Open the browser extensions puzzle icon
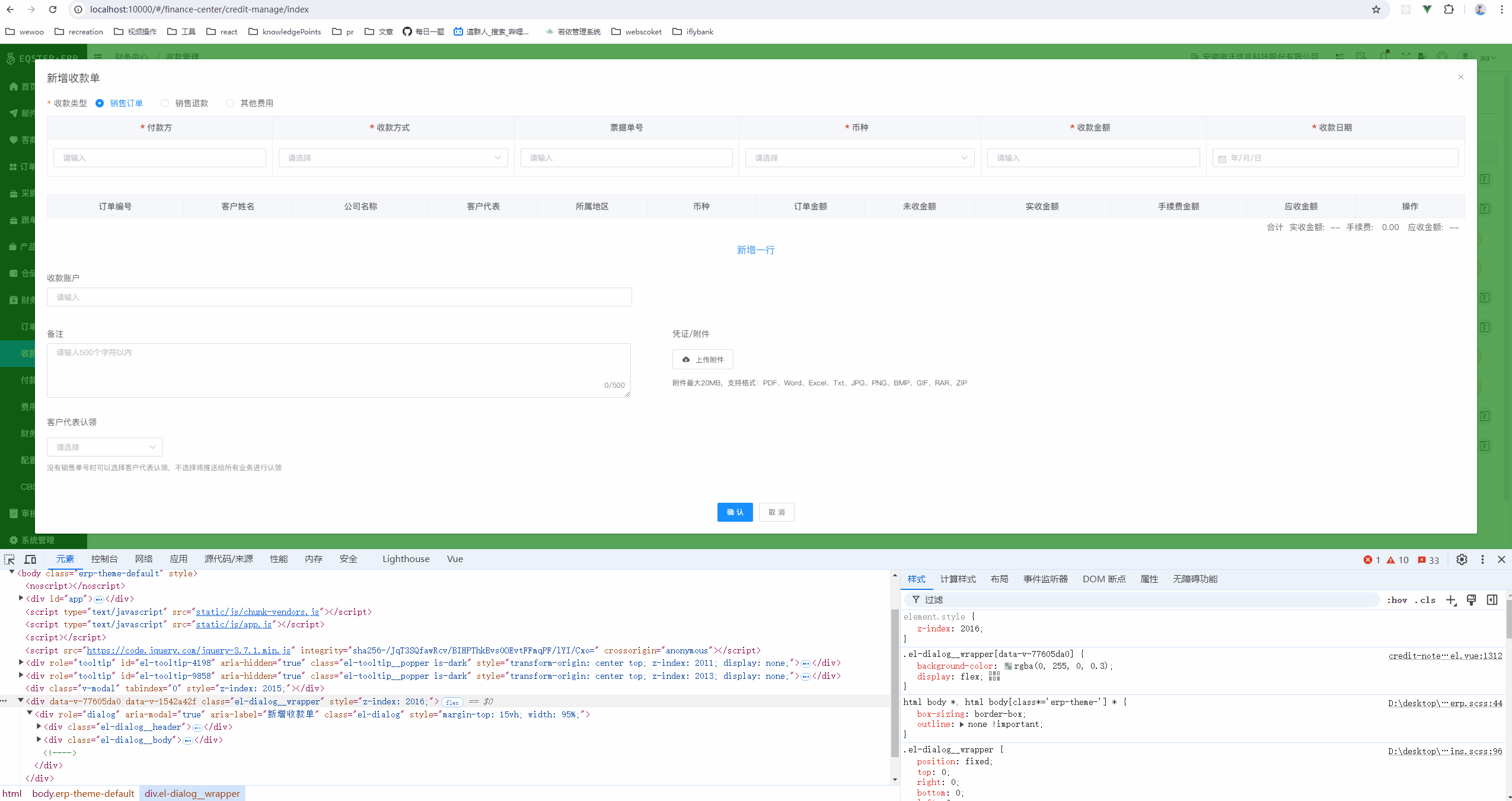Screen dimensions: 1512x801 1449,9
